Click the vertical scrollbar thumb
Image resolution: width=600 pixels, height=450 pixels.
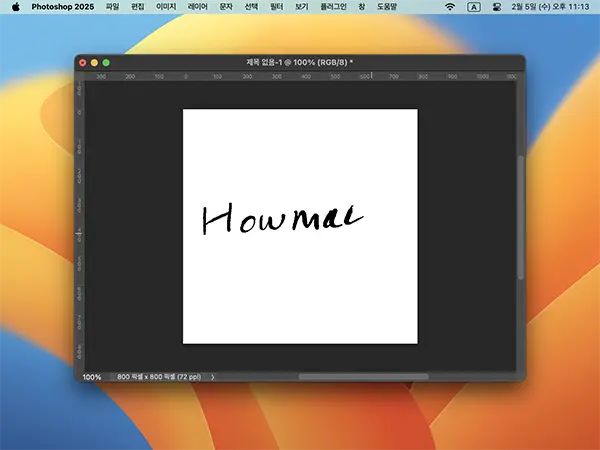(521, 217)
